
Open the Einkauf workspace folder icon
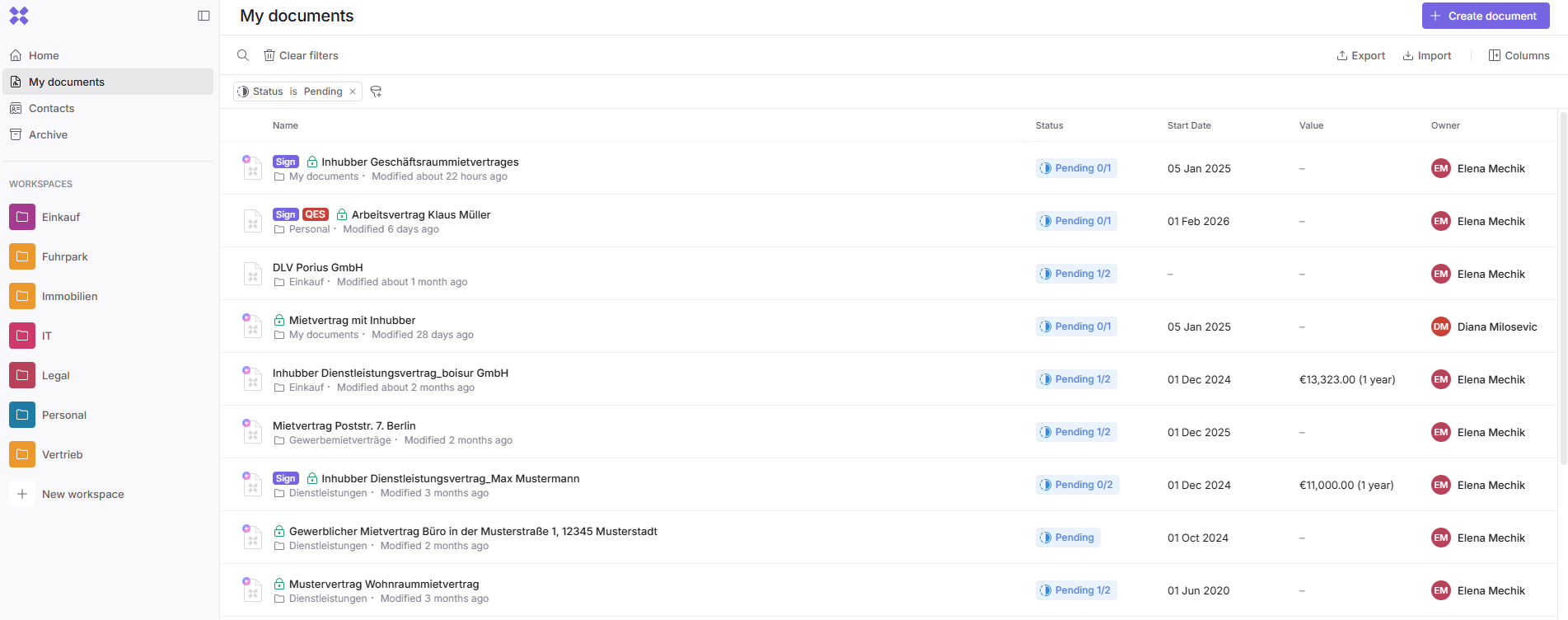22,217
